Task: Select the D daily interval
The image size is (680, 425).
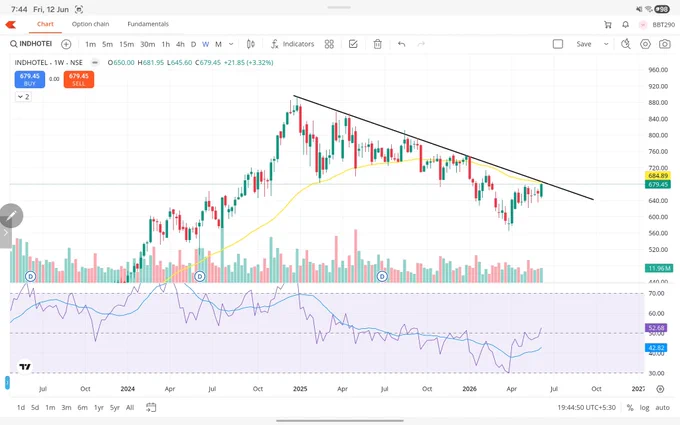Action: pos(193,44)
